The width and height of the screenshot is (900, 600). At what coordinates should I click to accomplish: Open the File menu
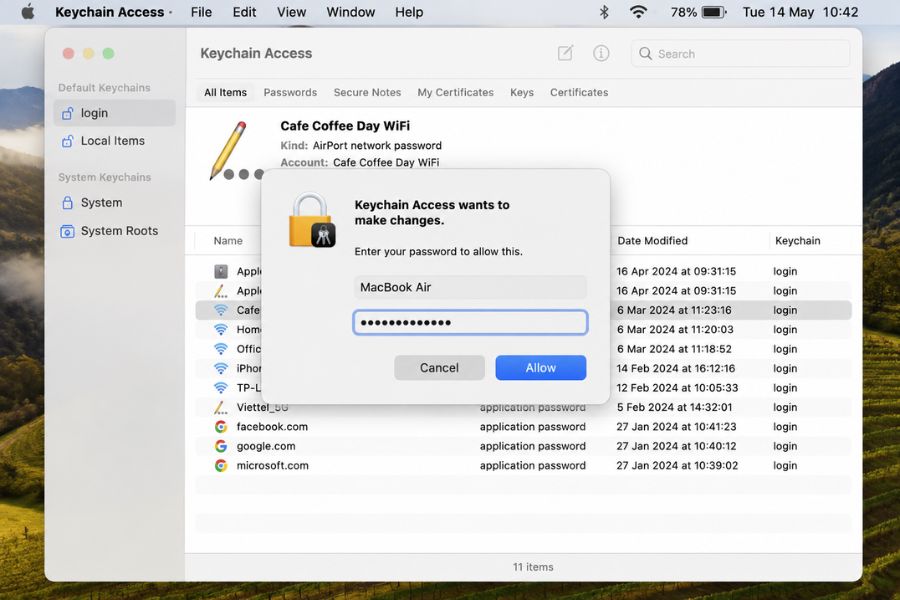(x=201, y=12)
